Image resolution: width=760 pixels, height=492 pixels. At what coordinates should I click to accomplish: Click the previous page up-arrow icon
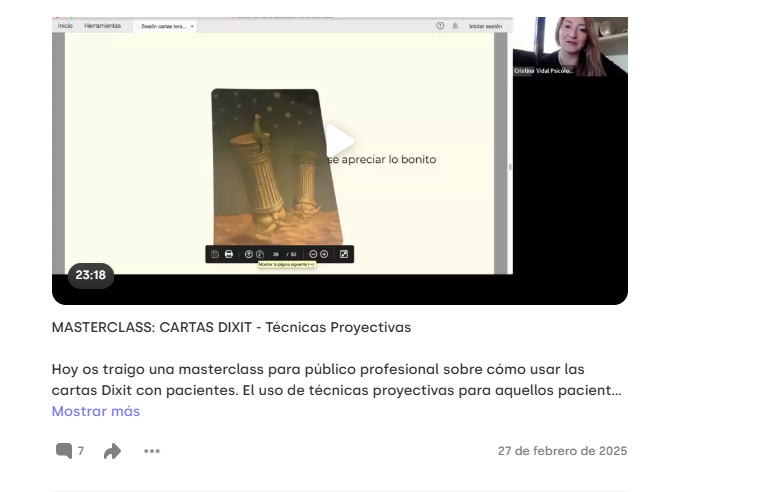pos(249,254)
